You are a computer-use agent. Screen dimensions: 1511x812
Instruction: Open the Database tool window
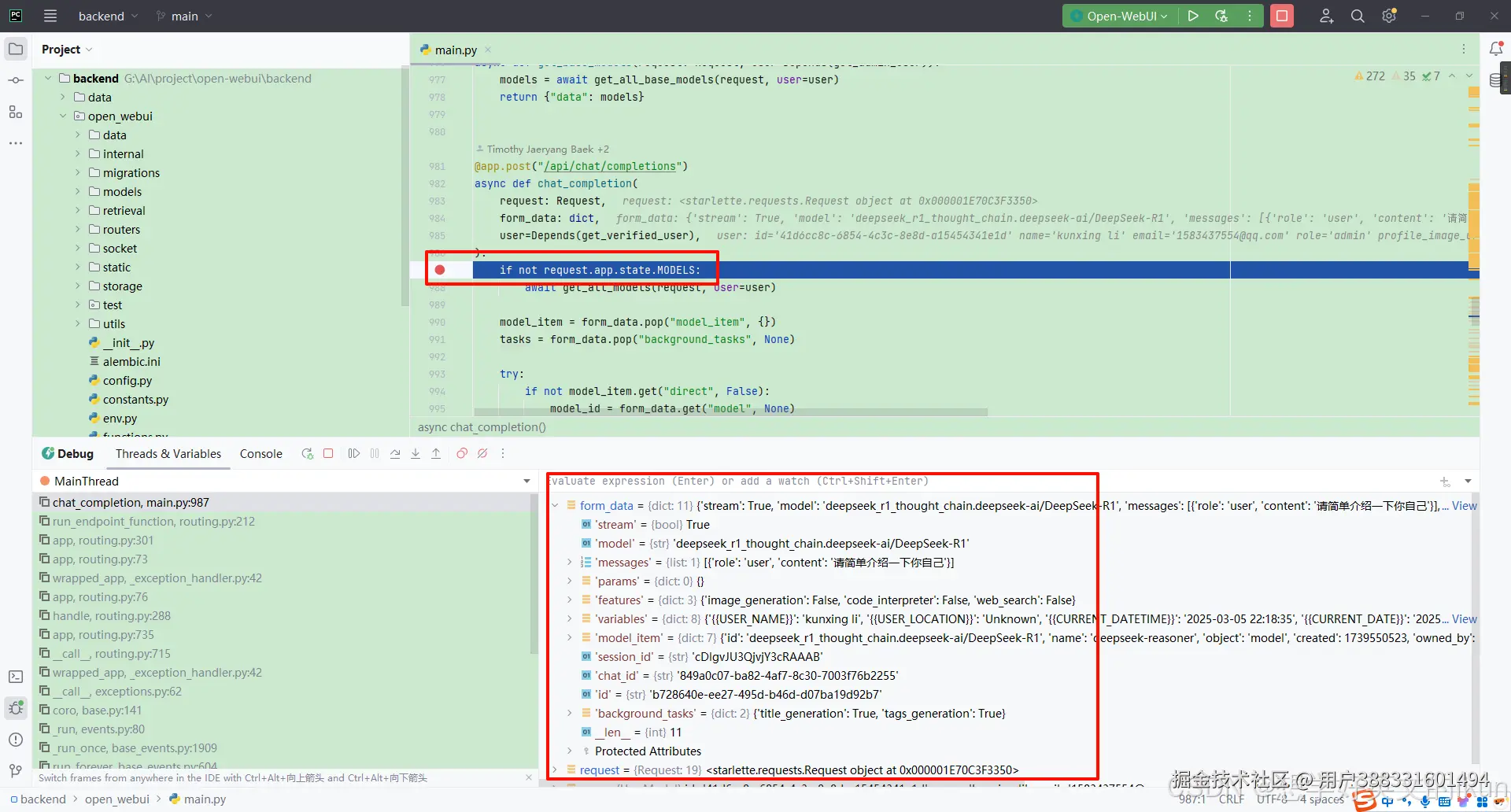coord(1495,80)
